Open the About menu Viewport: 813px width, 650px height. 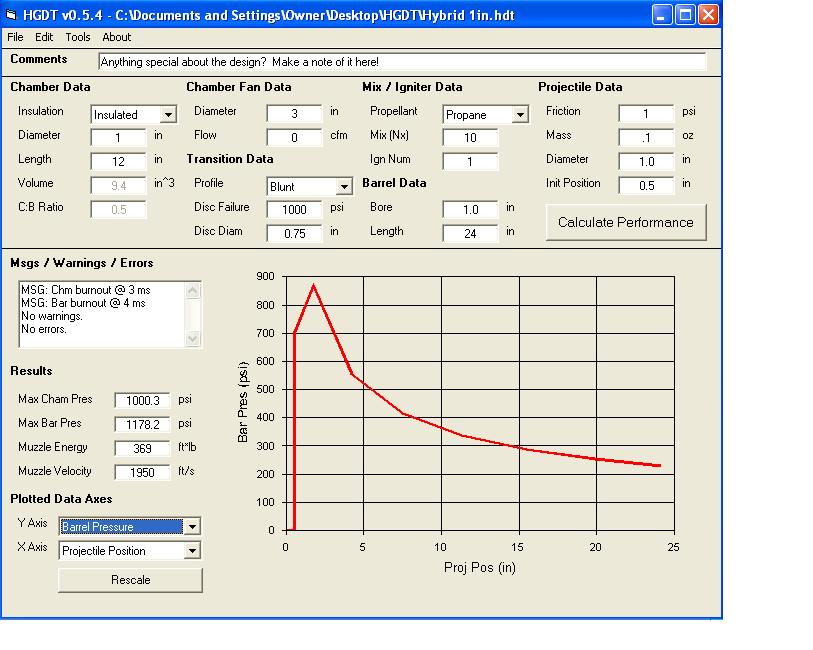117,37
